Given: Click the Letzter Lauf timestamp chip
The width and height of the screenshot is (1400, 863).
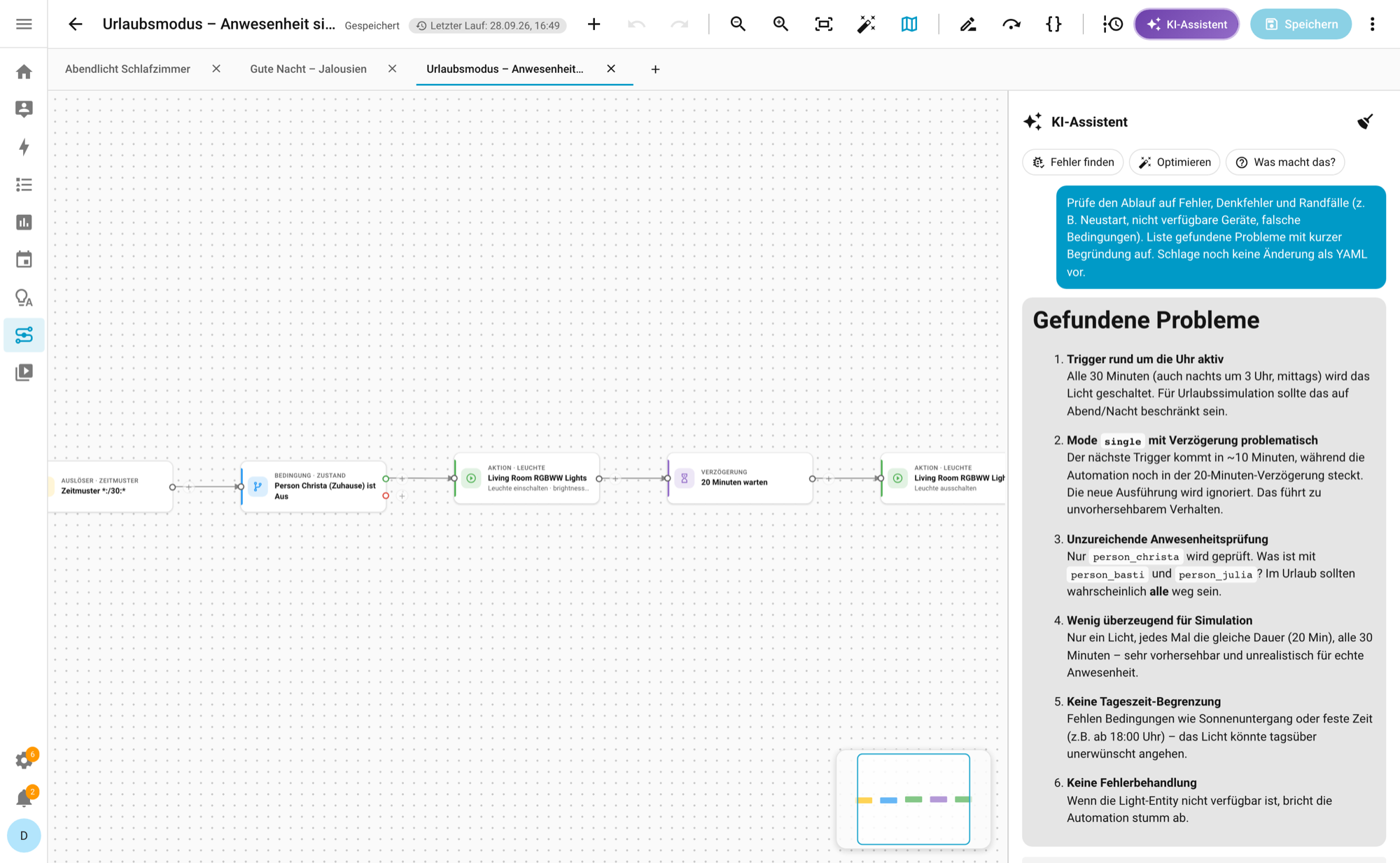Looking at the screenshot, I should click(488, 25).
